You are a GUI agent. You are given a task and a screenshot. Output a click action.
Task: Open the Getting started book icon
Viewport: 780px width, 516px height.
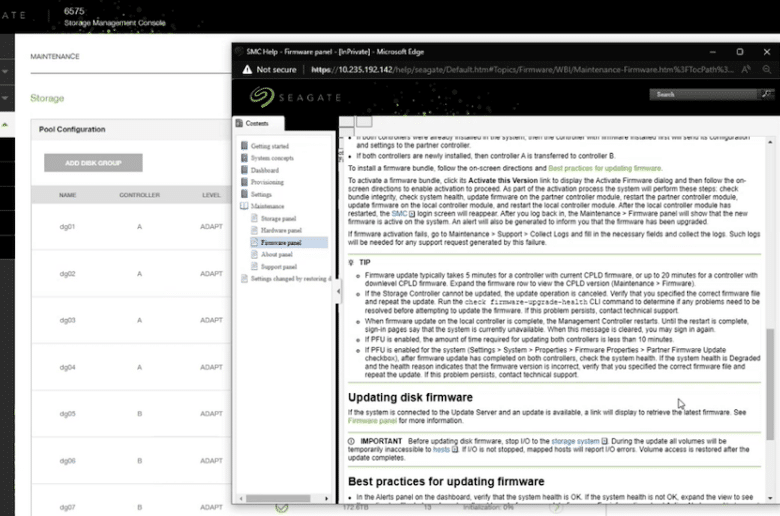(x=244, y=146)
